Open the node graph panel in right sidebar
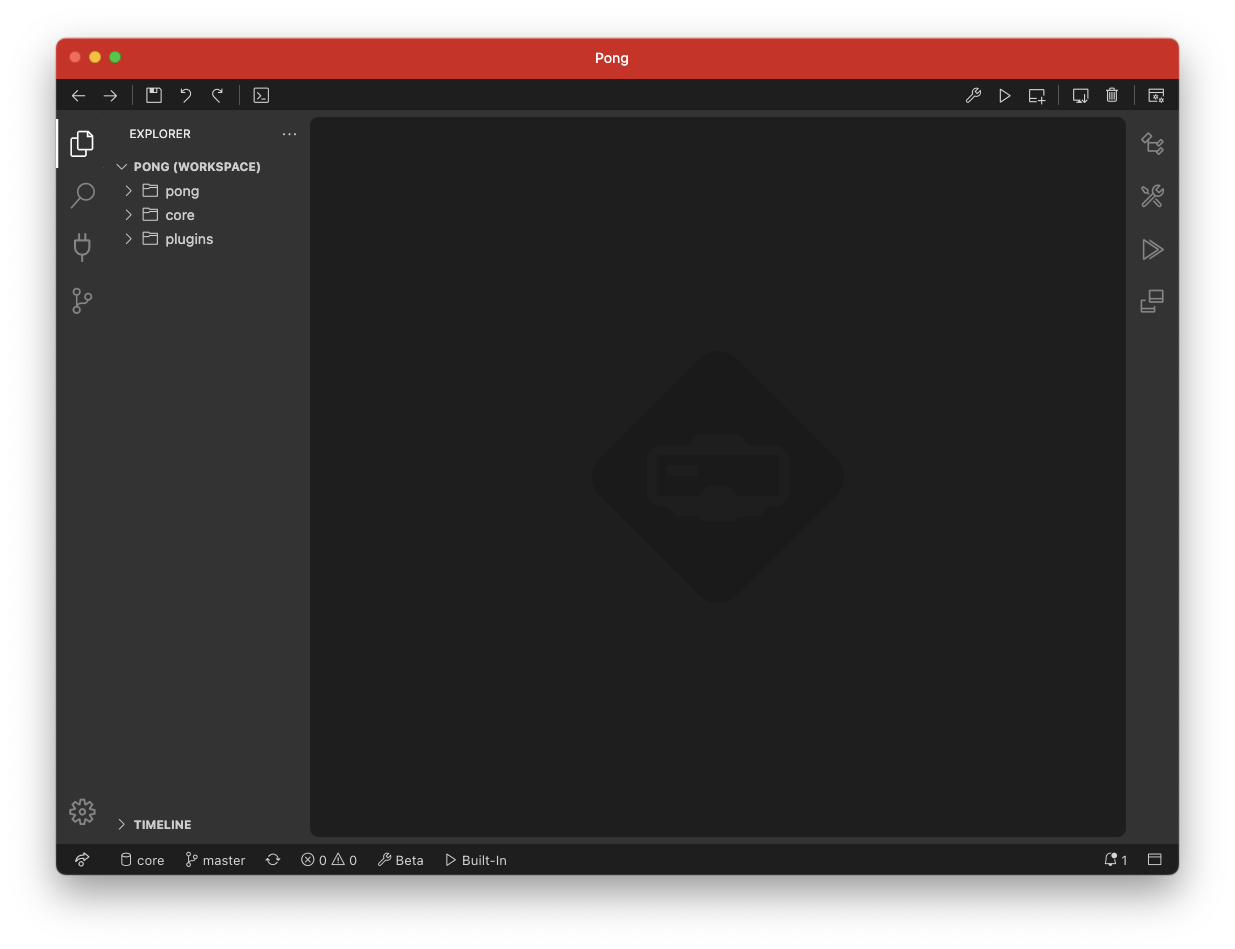Image resolution: width=1235 pixels, height=949 pixels. coord(1152,143)
